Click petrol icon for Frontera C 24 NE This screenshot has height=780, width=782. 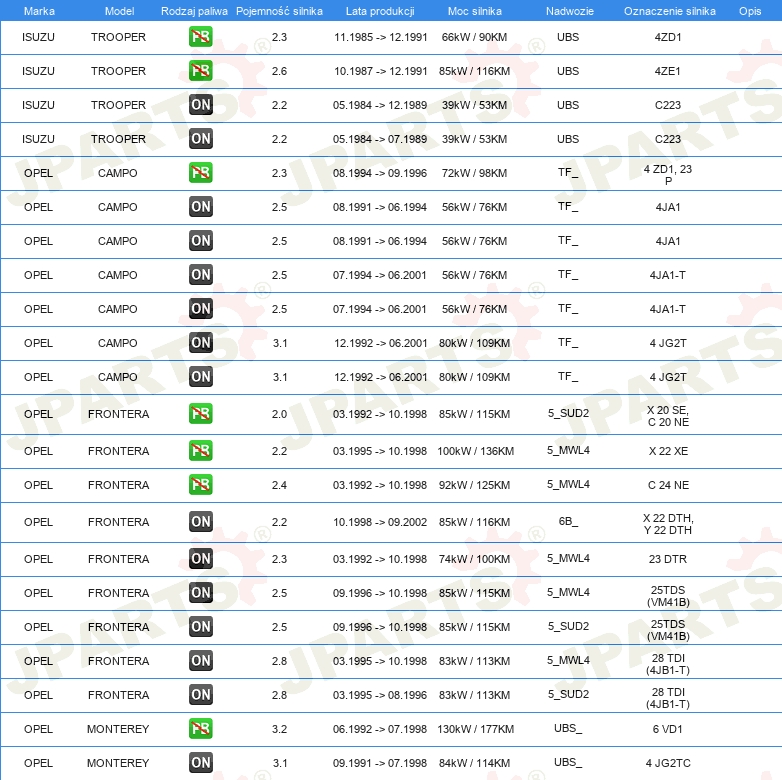coord(200,484)
